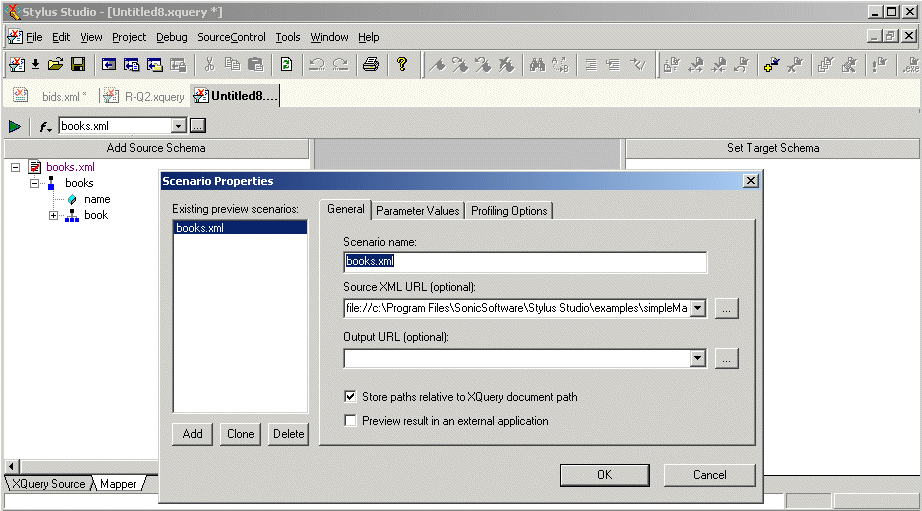Enable Preview result in an external application
The height and width of the screenshot is (511, 922).
coord(351,421)
